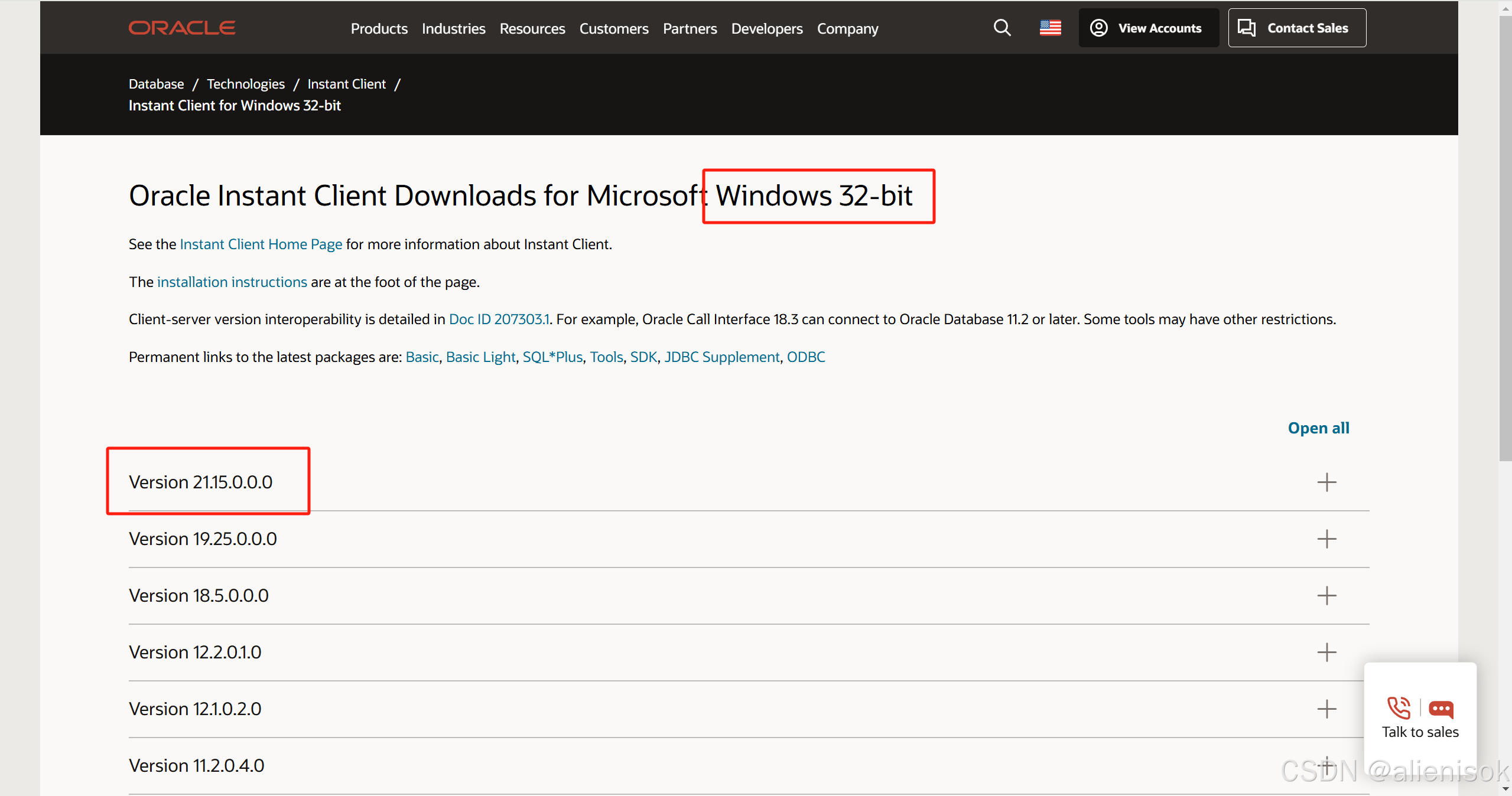Expand Version 19.25.0.0.0
1512x796 pixels.
tap(1327, 538)
